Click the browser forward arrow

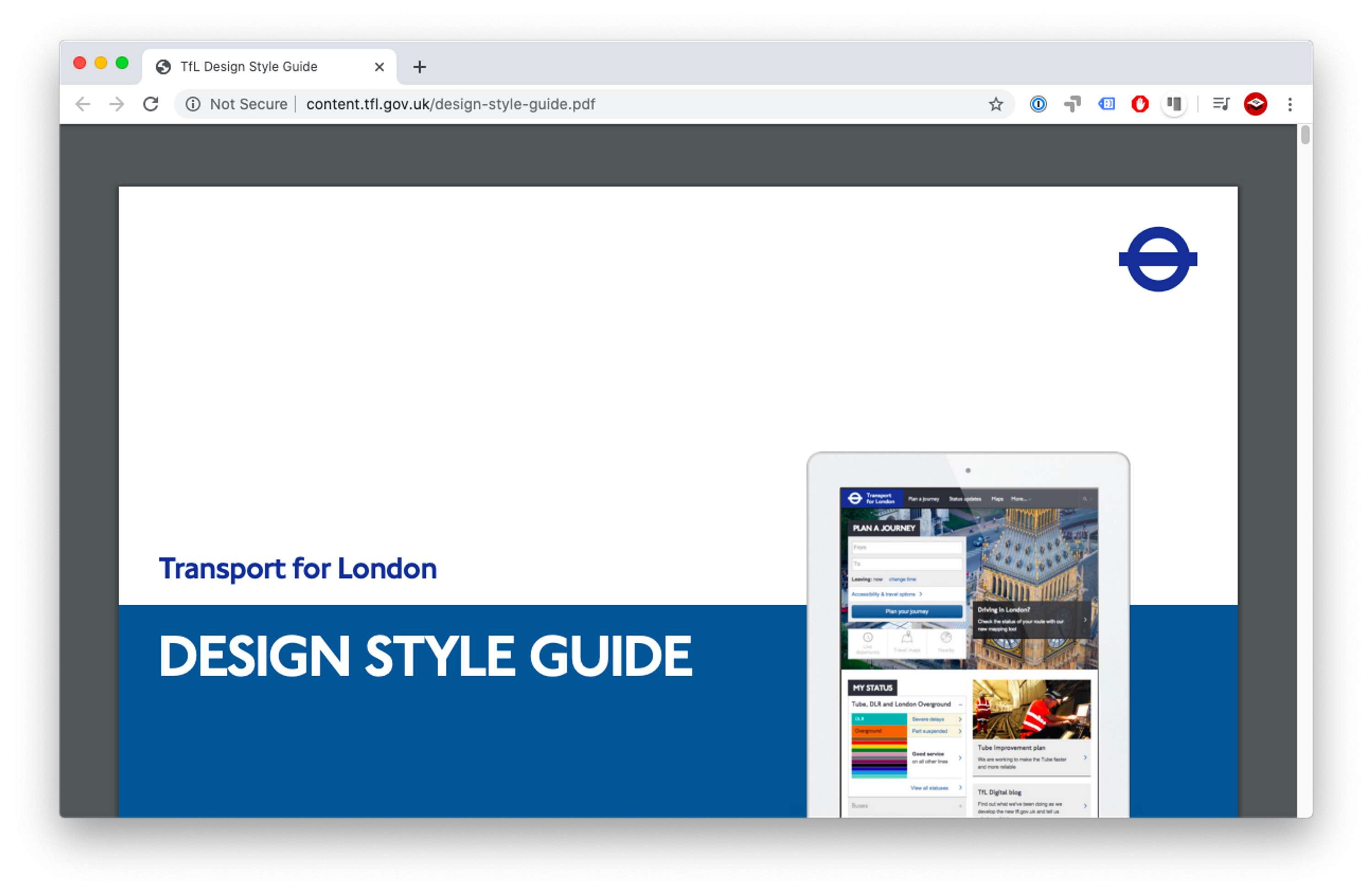point(117,104)
